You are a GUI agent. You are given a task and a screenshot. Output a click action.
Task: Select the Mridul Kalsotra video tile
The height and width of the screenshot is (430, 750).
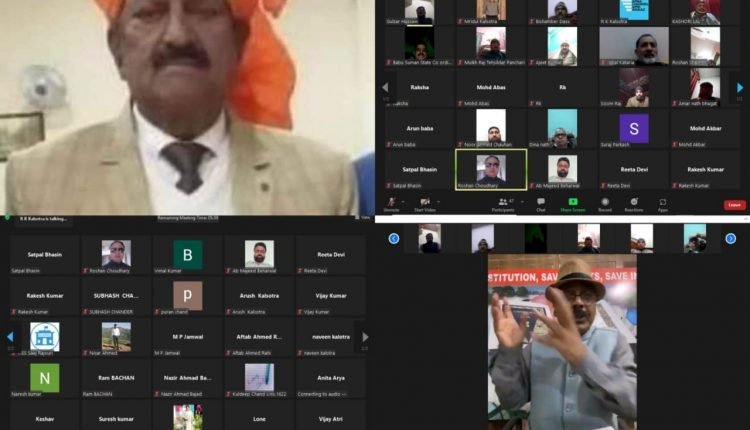(491, 12)
